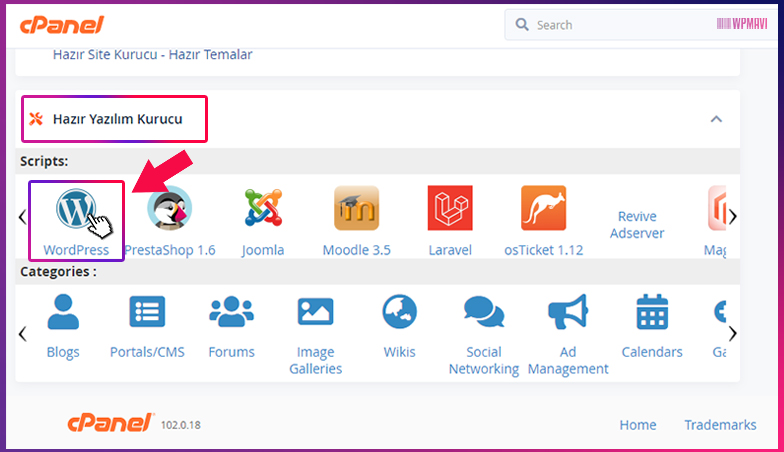Collapse the Hazır Yazılım Kurucu section

(716, 119)
